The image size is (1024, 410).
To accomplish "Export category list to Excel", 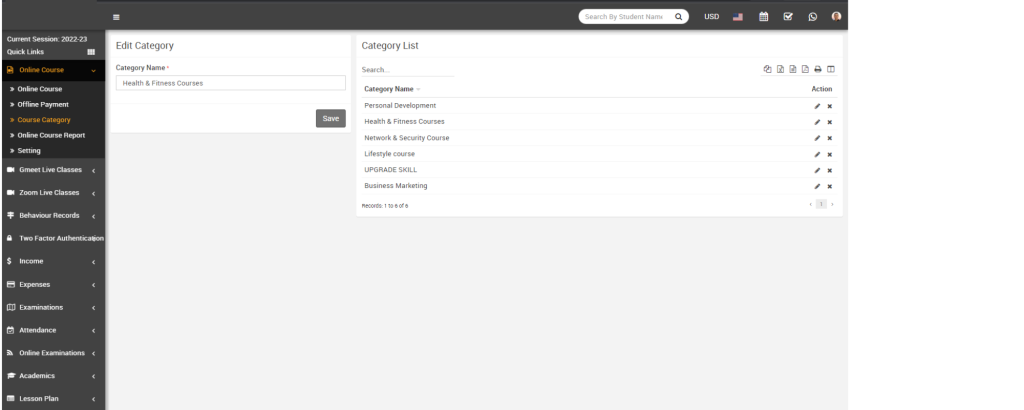I will pyautogui.click(x=780, y=69).
